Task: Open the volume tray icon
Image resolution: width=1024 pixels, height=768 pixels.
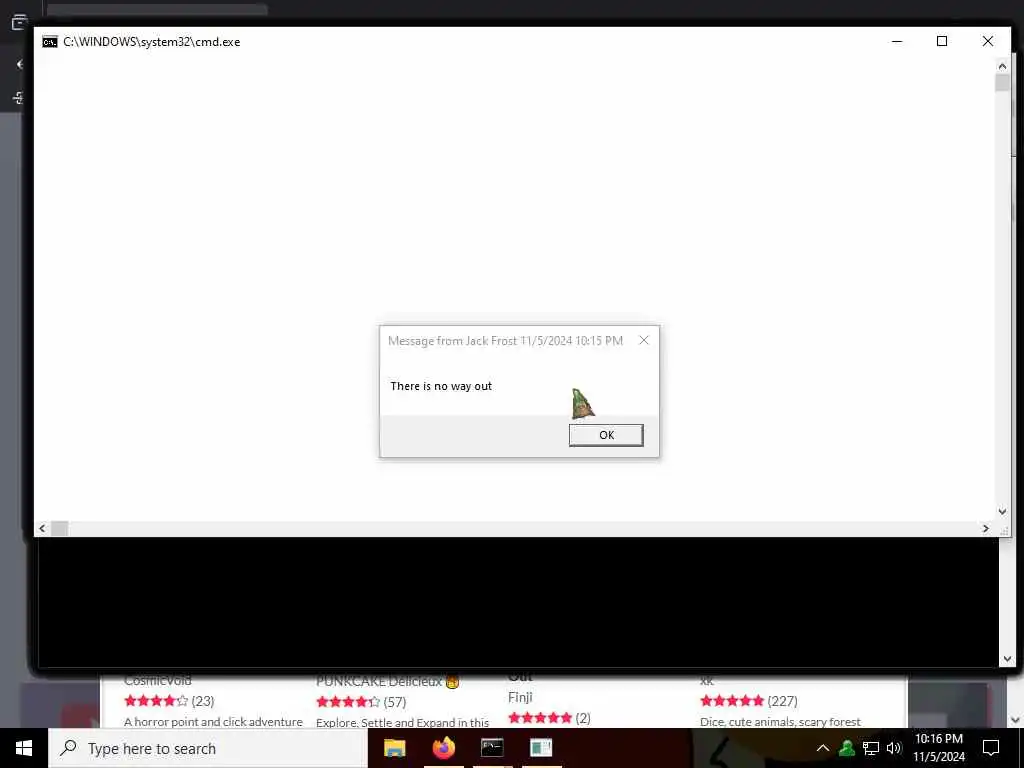Action: 894,748
